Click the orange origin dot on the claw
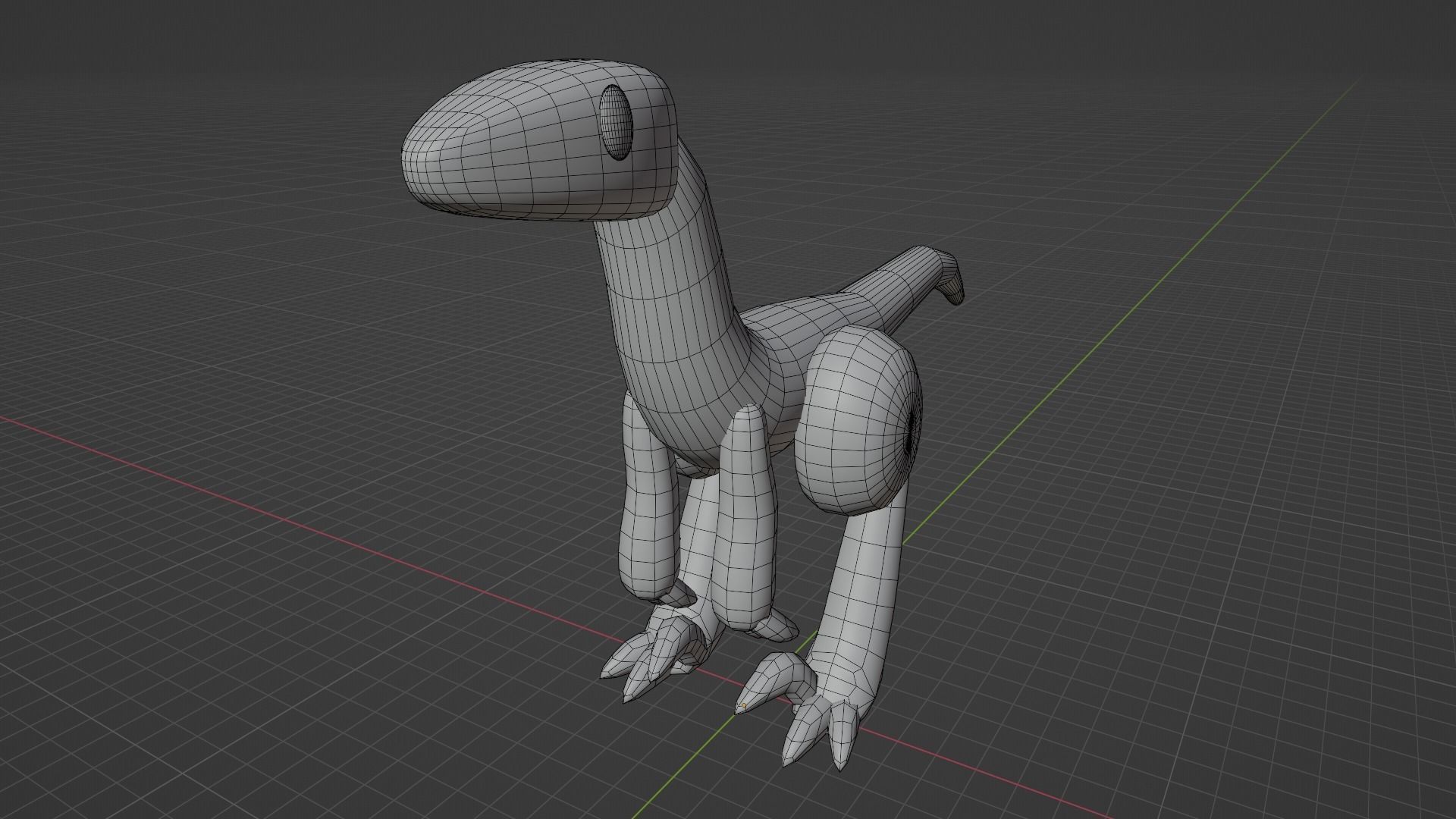The image size is (1456, 819). point(744,707)
